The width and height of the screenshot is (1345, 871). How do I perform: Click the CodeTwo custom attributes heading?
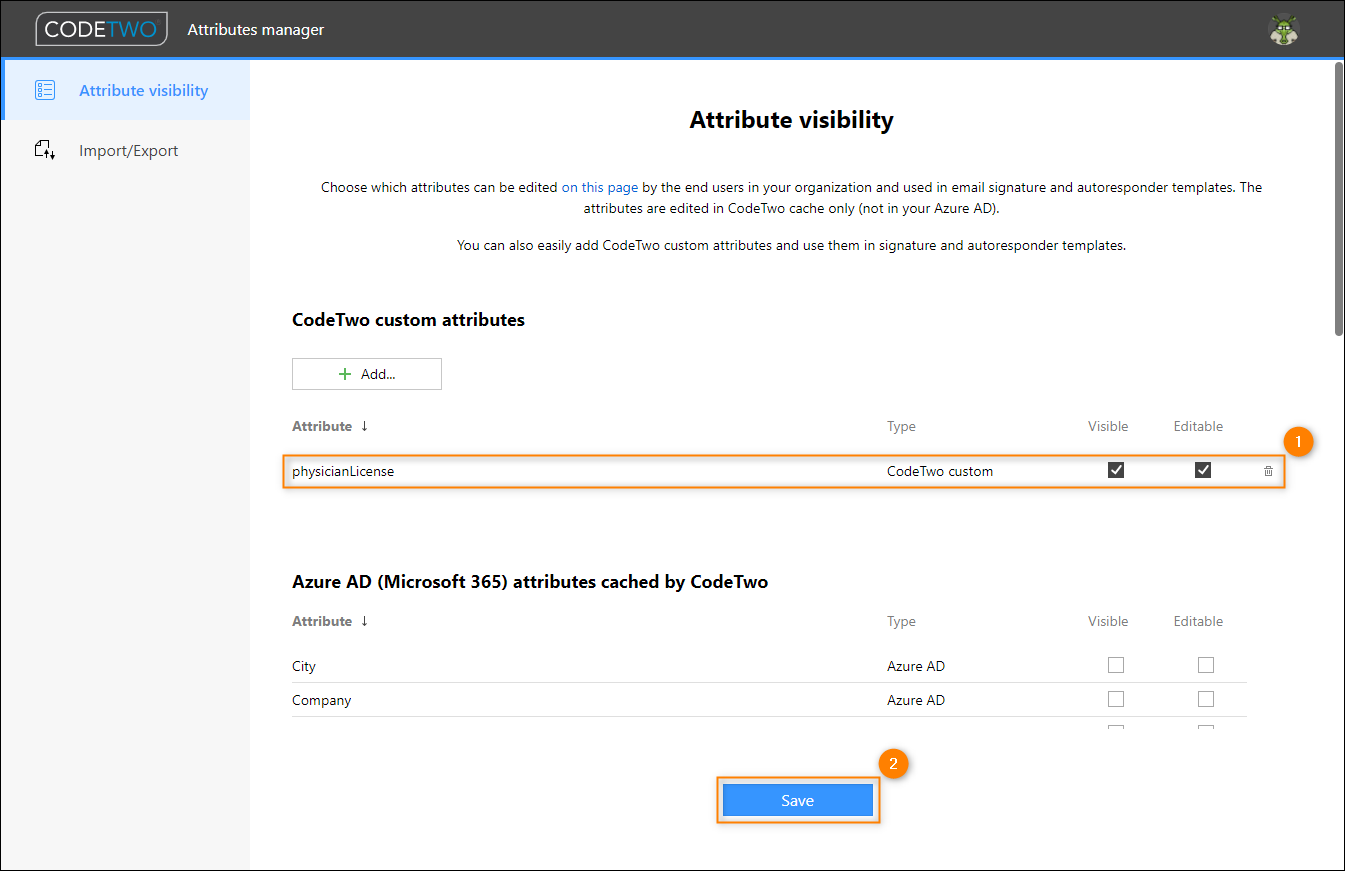pyautogui.click(x=408, y=320)
